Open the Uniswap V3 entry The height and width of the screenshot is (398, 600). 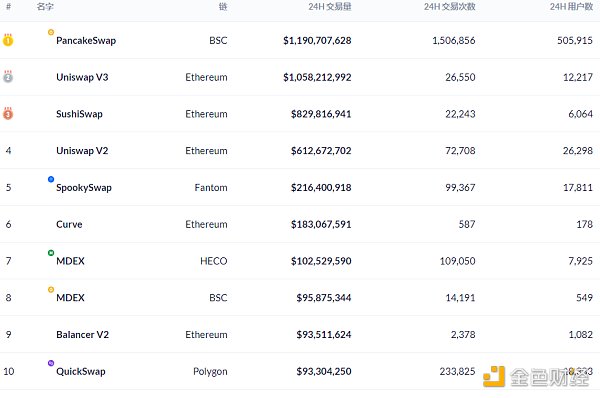[82, 77]
